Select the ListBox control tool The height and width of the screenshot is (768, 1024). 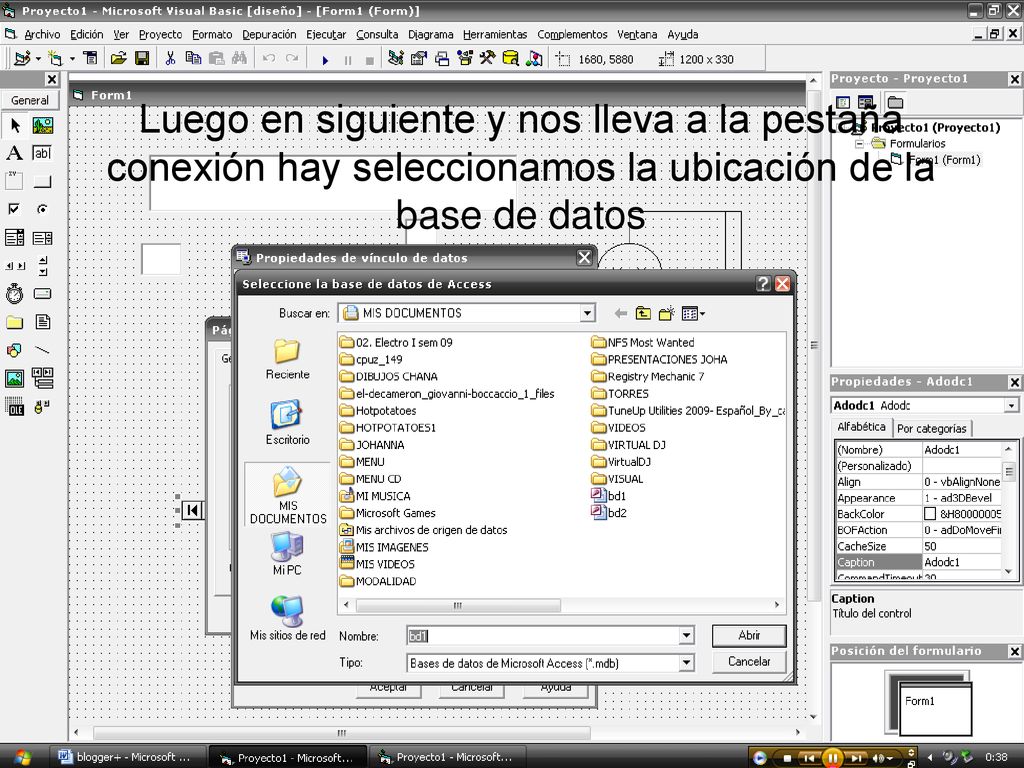click(x=42, y=237)
